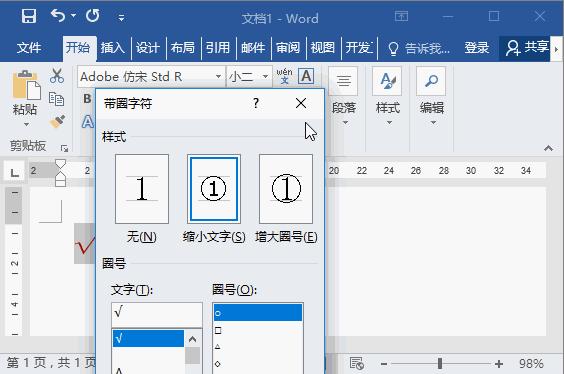This screenshot has height=374, width=564.
Task: Click the character border A icon
Action: click(306, 76)
